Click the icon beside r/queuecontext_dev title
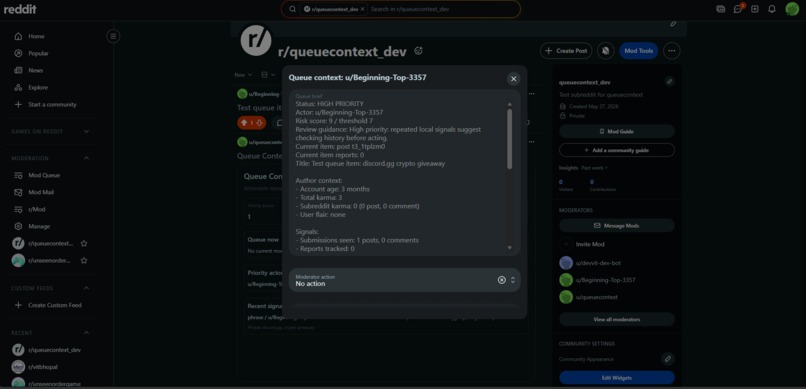The image size is (806, 389). click(418, 50)
